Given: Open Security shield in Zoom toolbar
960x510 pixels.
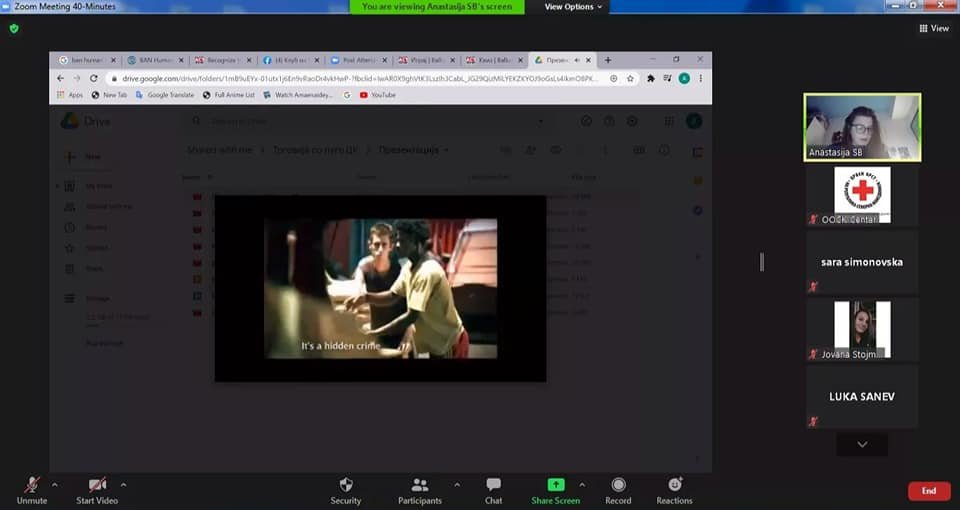Looking at the screenshot, I should [346, 491].
